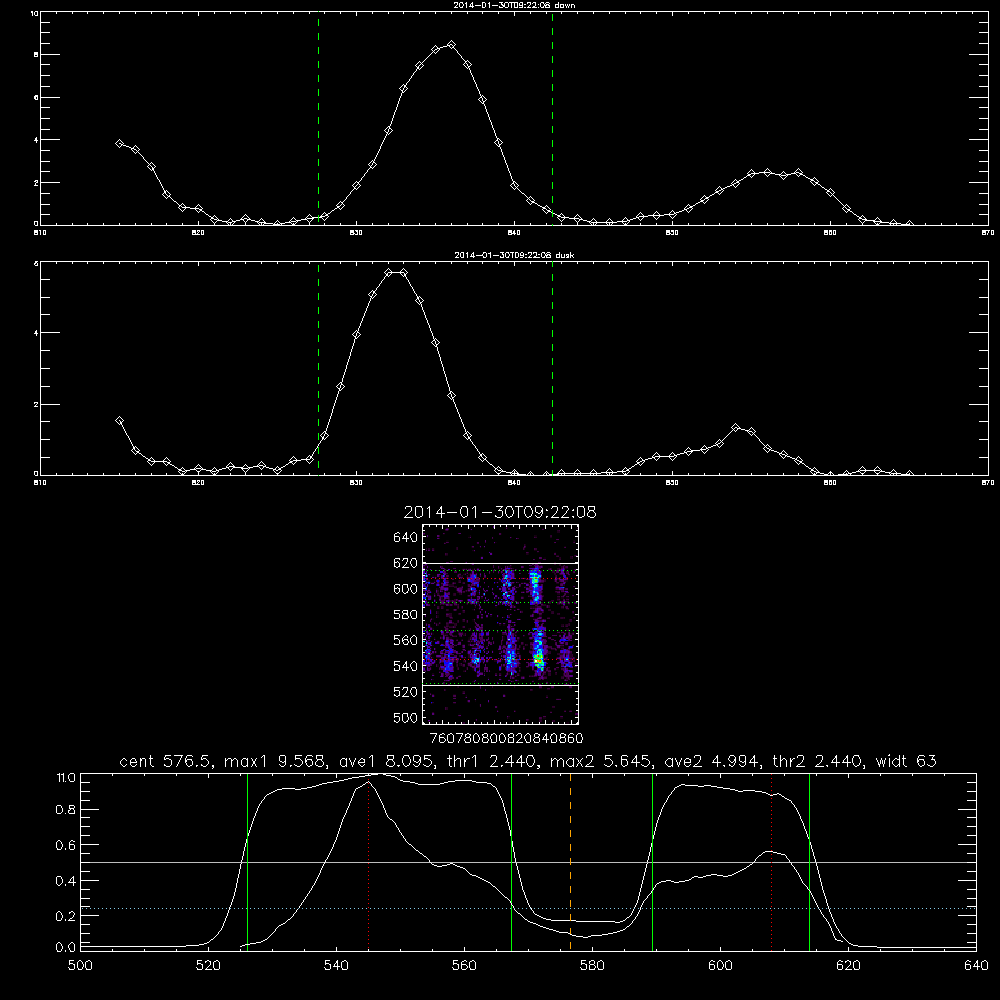This screenshot has width=1000, height=1000.
Task: Click the left green dashed line in dusk plot
Action: [x=318, y=368]
